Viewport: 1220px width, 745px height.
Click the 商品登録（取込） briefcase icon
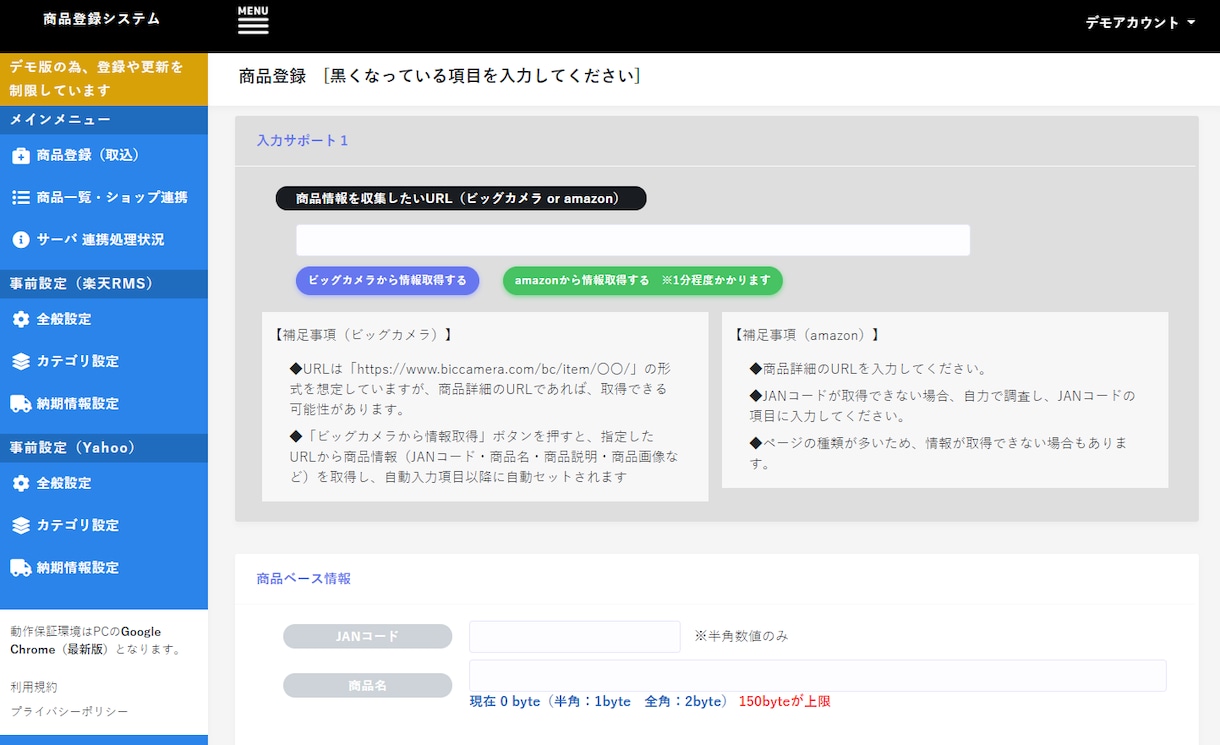[21, 156]
